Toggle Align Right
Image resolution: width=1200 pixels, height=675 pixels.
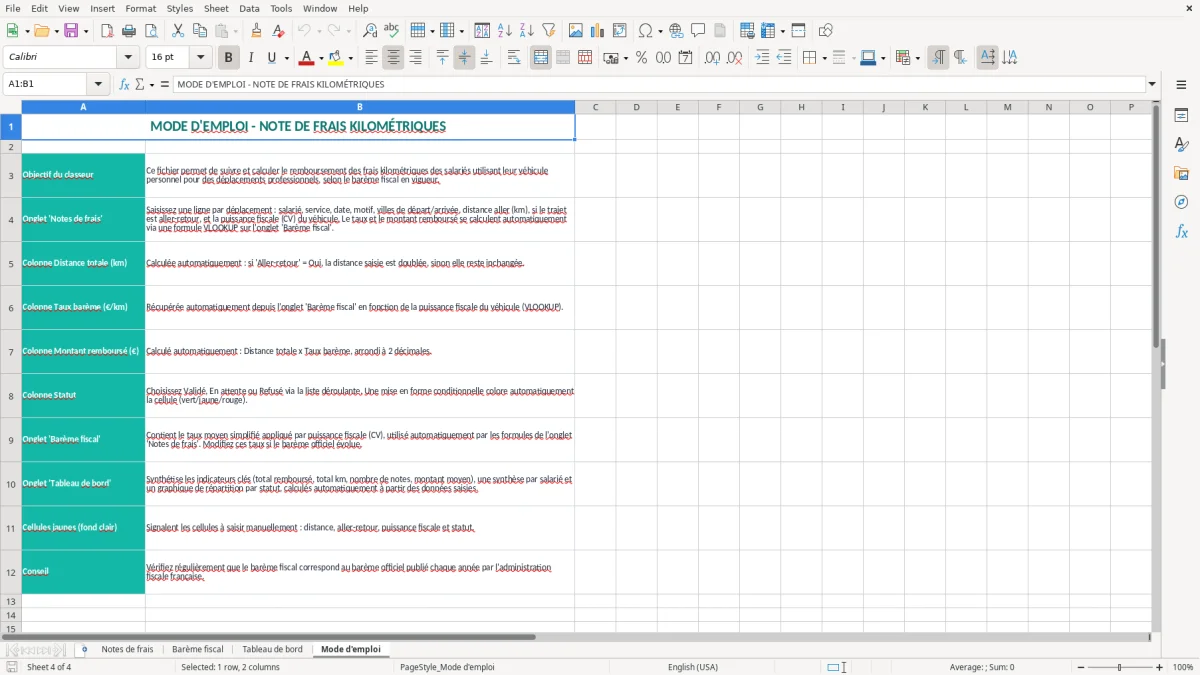pyautogui.click(x=415, y=58)
